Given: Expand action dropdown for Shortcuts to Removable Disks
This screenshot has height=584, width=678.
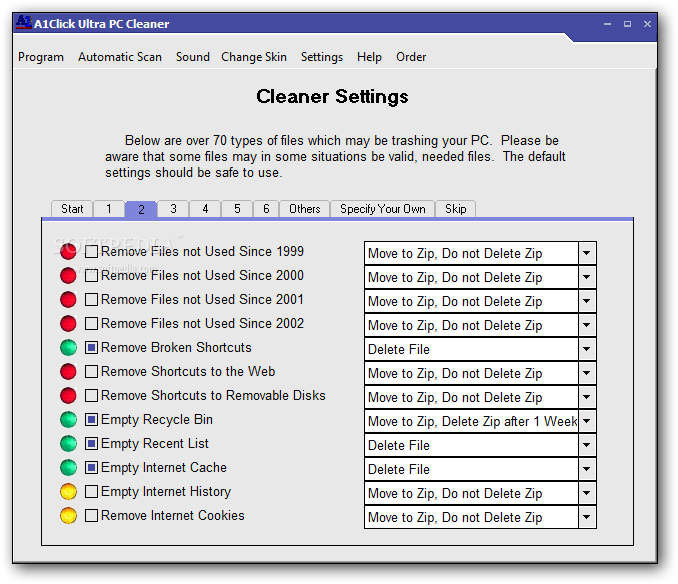Looking at the screenshot, I should click(587, 397).
